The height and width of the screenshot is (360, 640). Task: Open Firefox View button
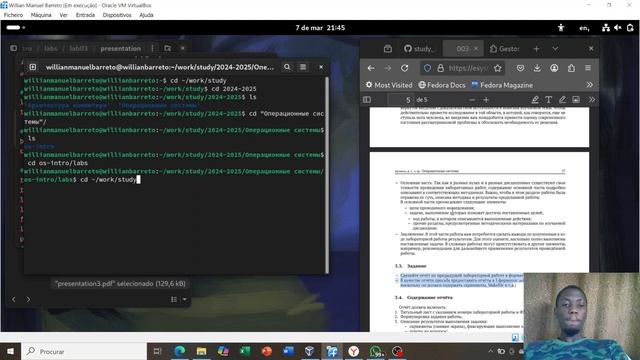[388, 49]
